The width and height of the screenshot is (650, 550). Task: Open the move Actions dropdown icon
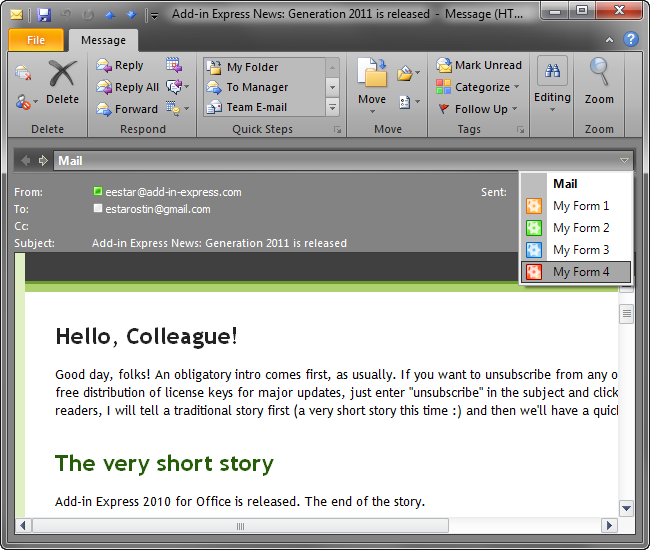pos(408,102)
